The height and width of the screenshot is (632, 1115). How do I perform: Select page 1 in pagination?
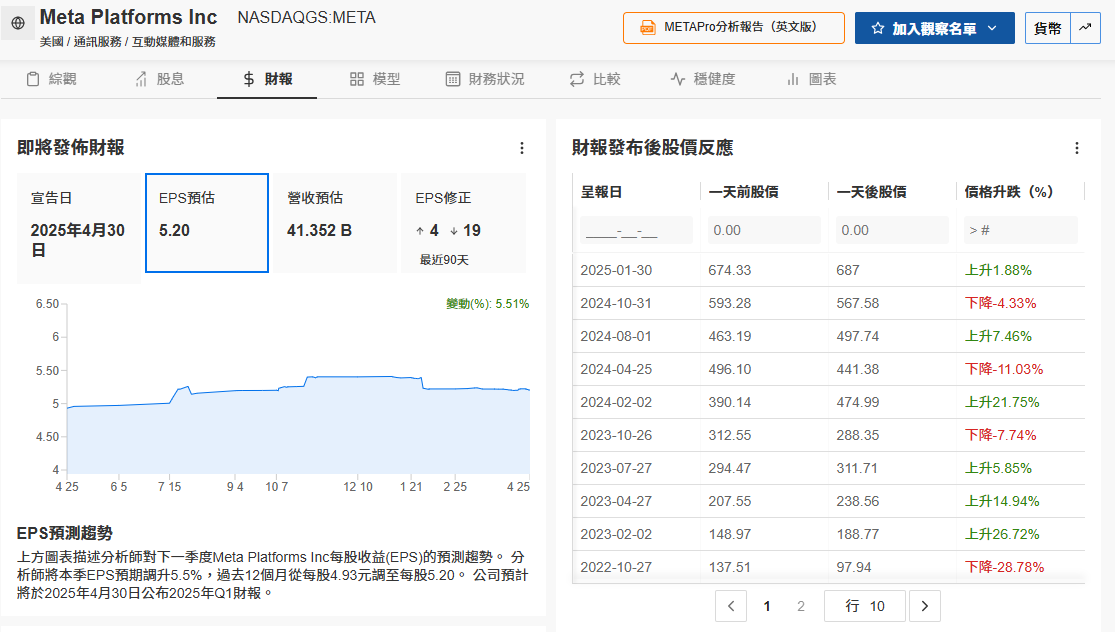[x=767, y=606]
